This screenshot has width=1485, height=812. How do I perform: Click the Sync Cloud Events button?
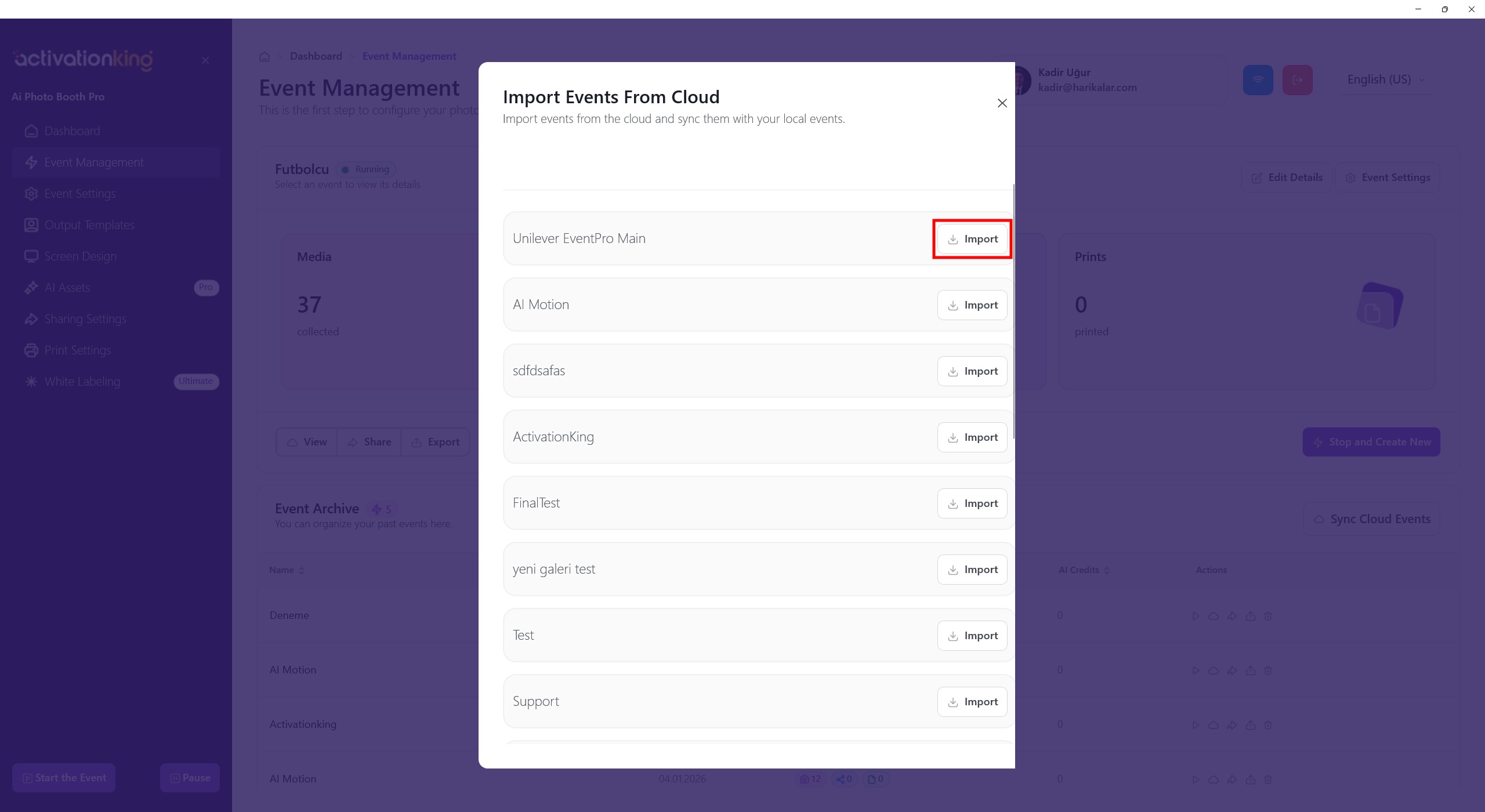[1371, 519]
